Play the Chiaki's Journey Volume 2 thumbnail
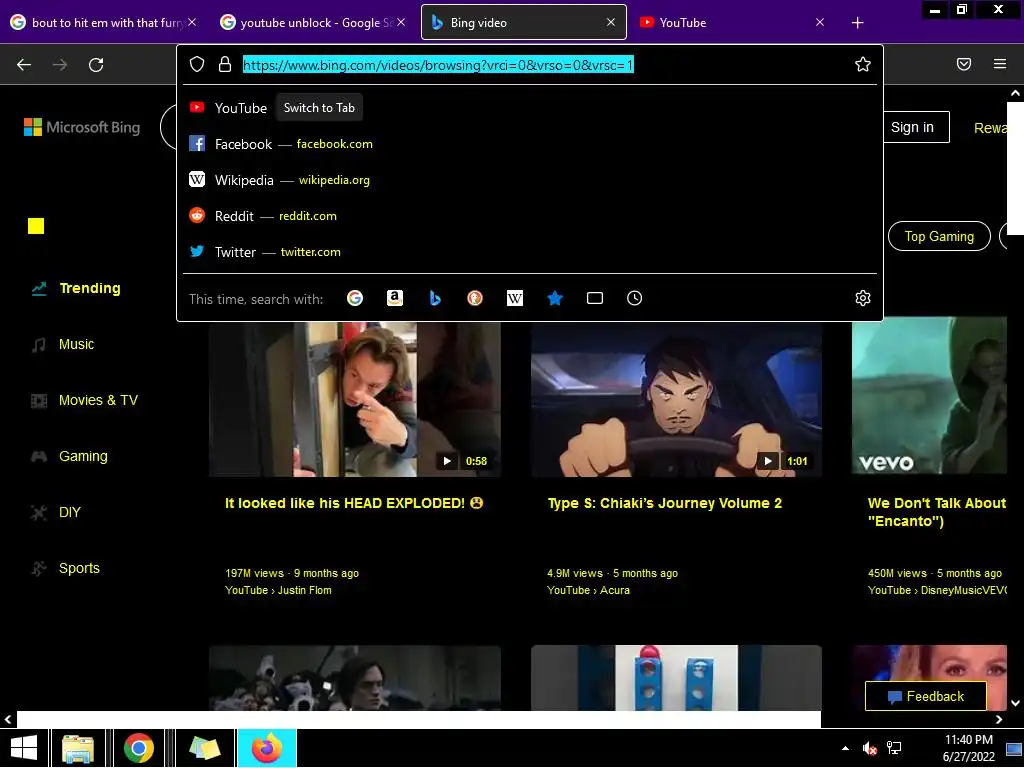1024x768 pixels. click(x=676, y=398)
